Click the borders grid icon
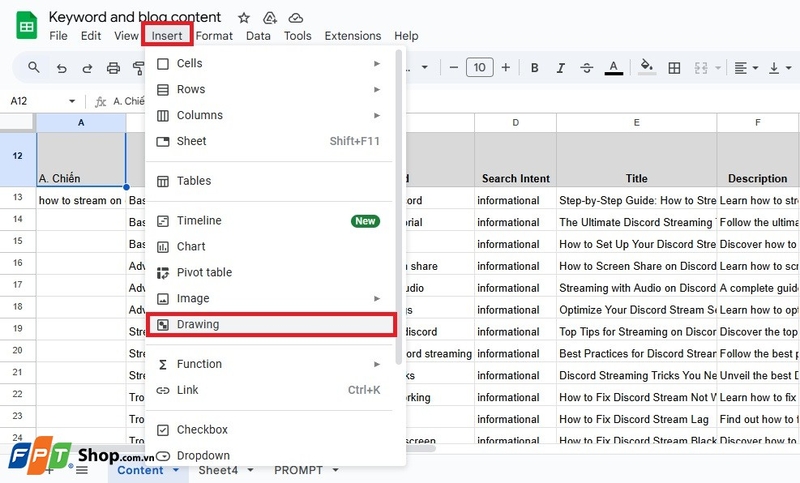Viewport: 800px width, 483px height. coord(674,68)
